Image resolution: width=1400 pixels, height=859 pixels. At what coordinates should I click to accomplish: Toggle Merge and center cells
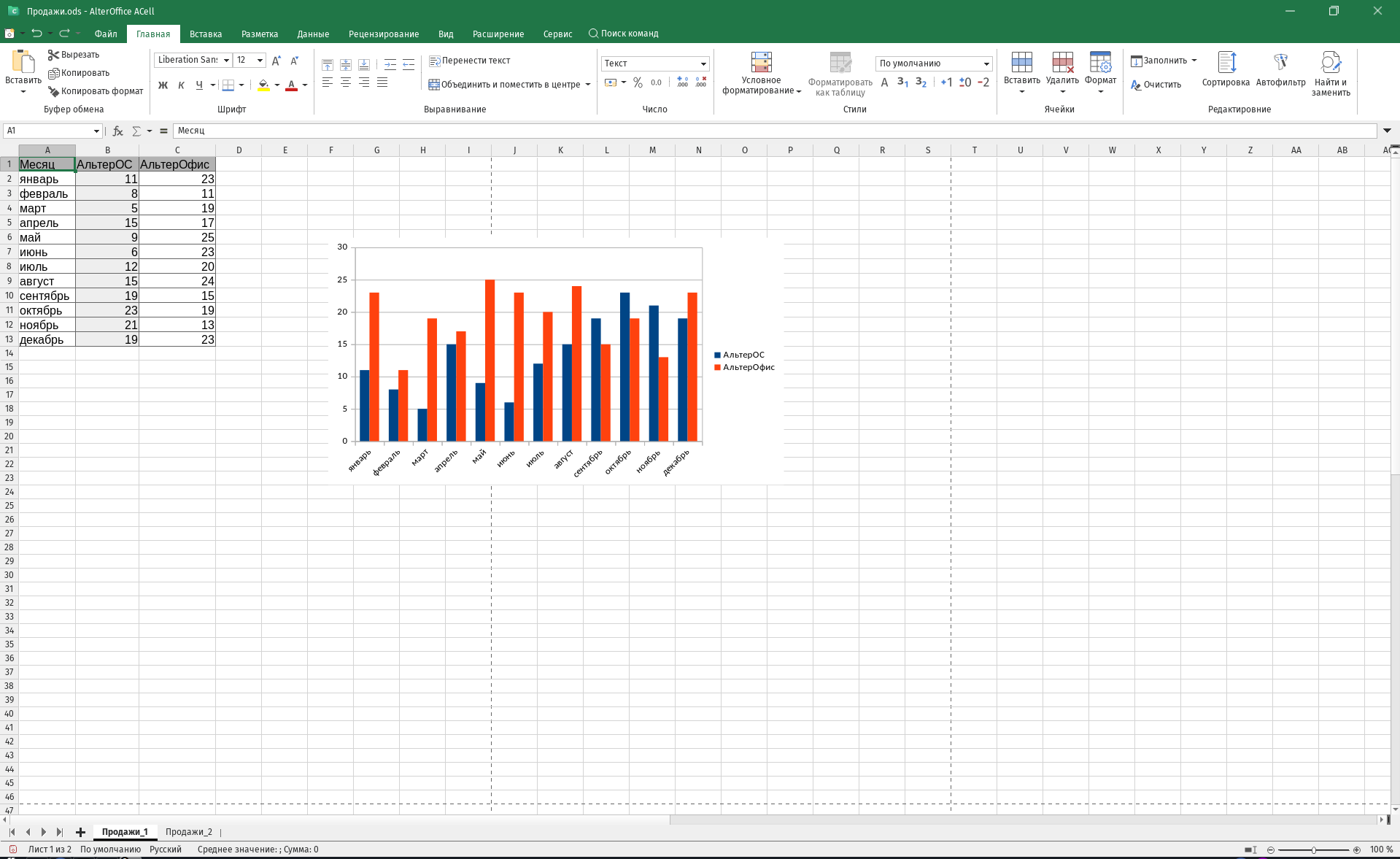(x=505, y=85)
